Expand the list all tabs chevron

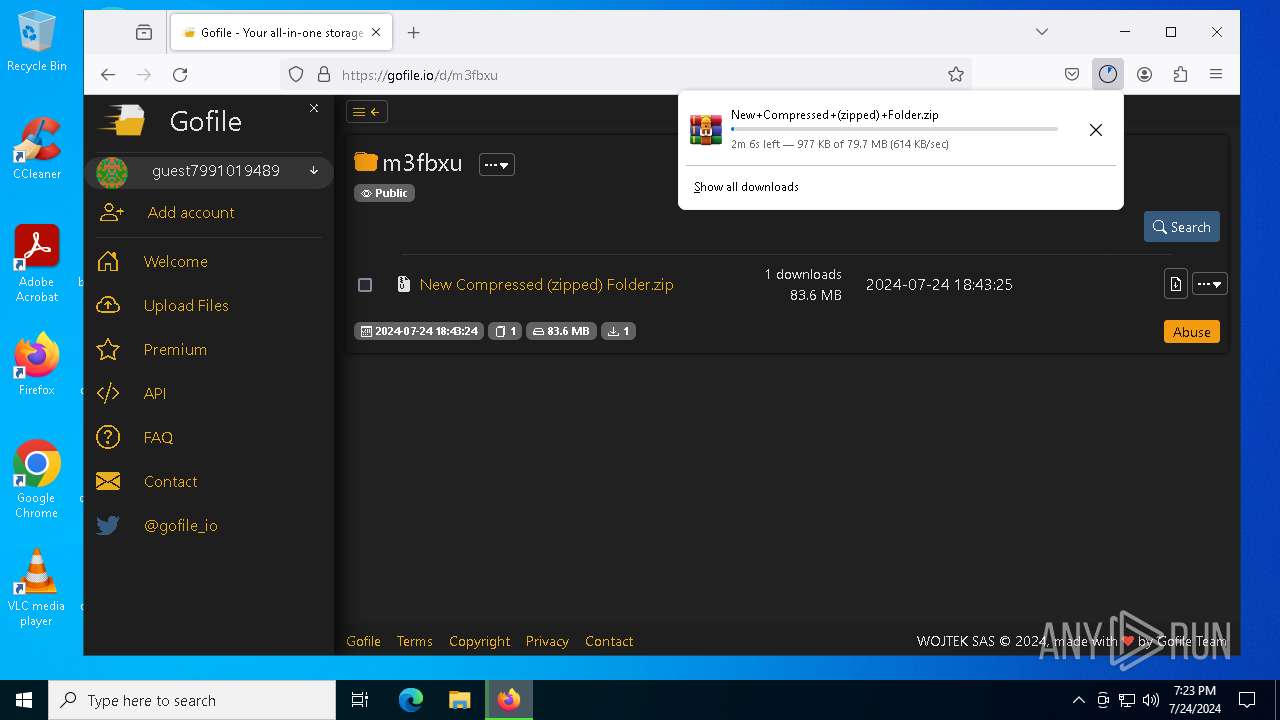pos(1041,32)
